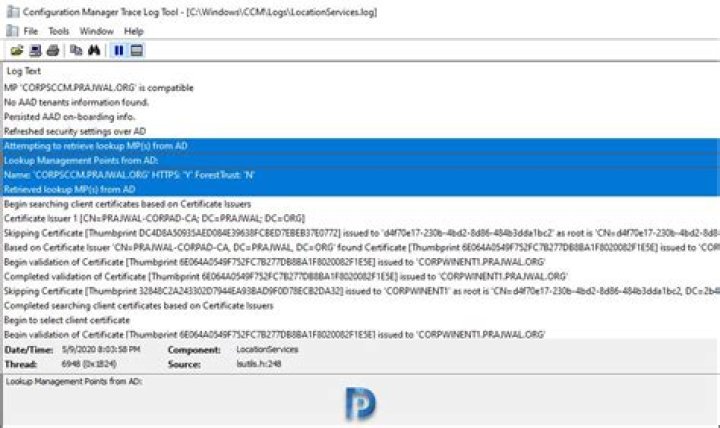The height and width of the screenshot is (428, 720).
Task: Click the Find binoculars toolbar icon
Action: (x=94, y=50)
